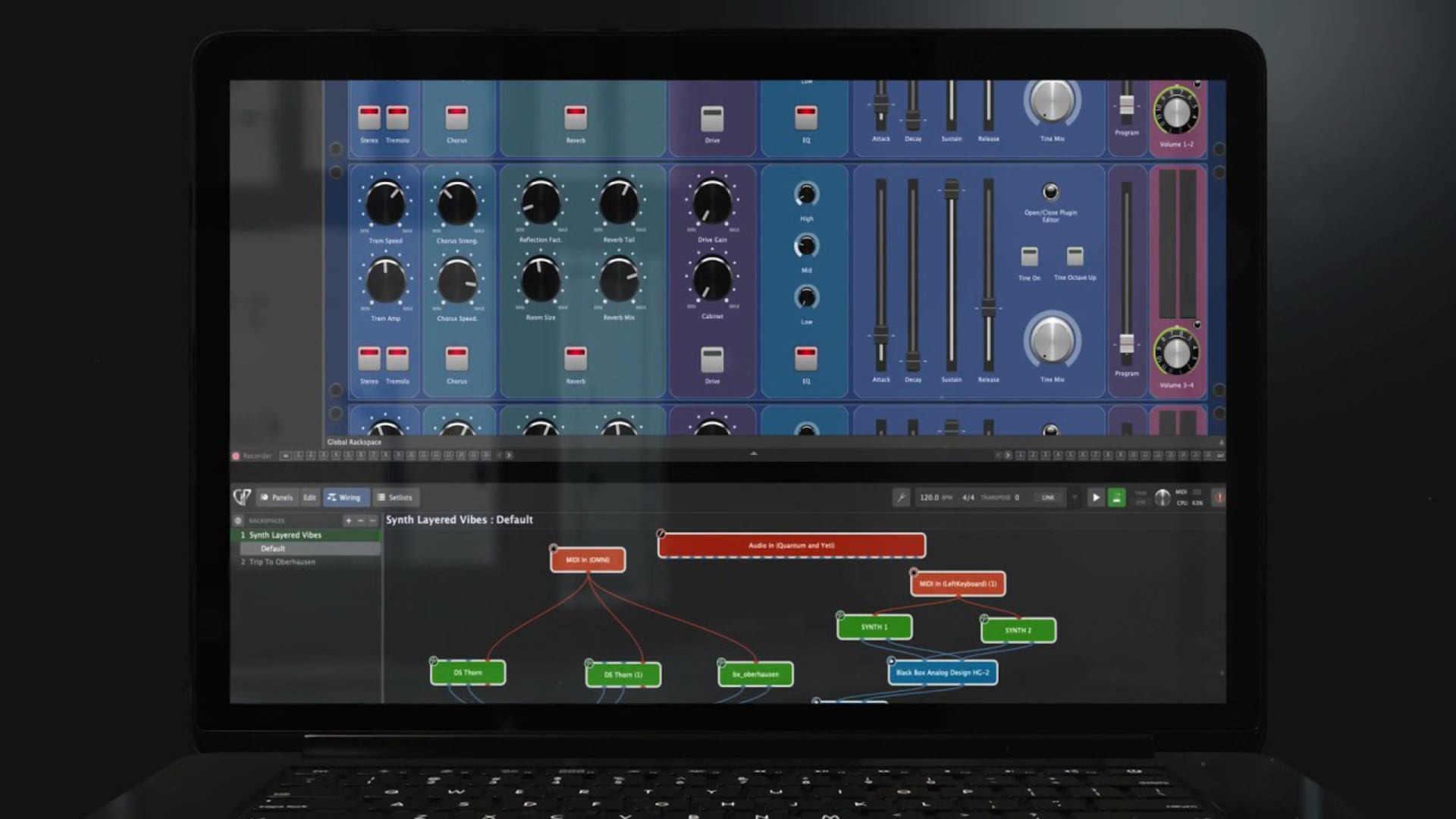Open the Setlists view tab
Viewport: 1456px width, 819px height.
click(x=394, y=497)
